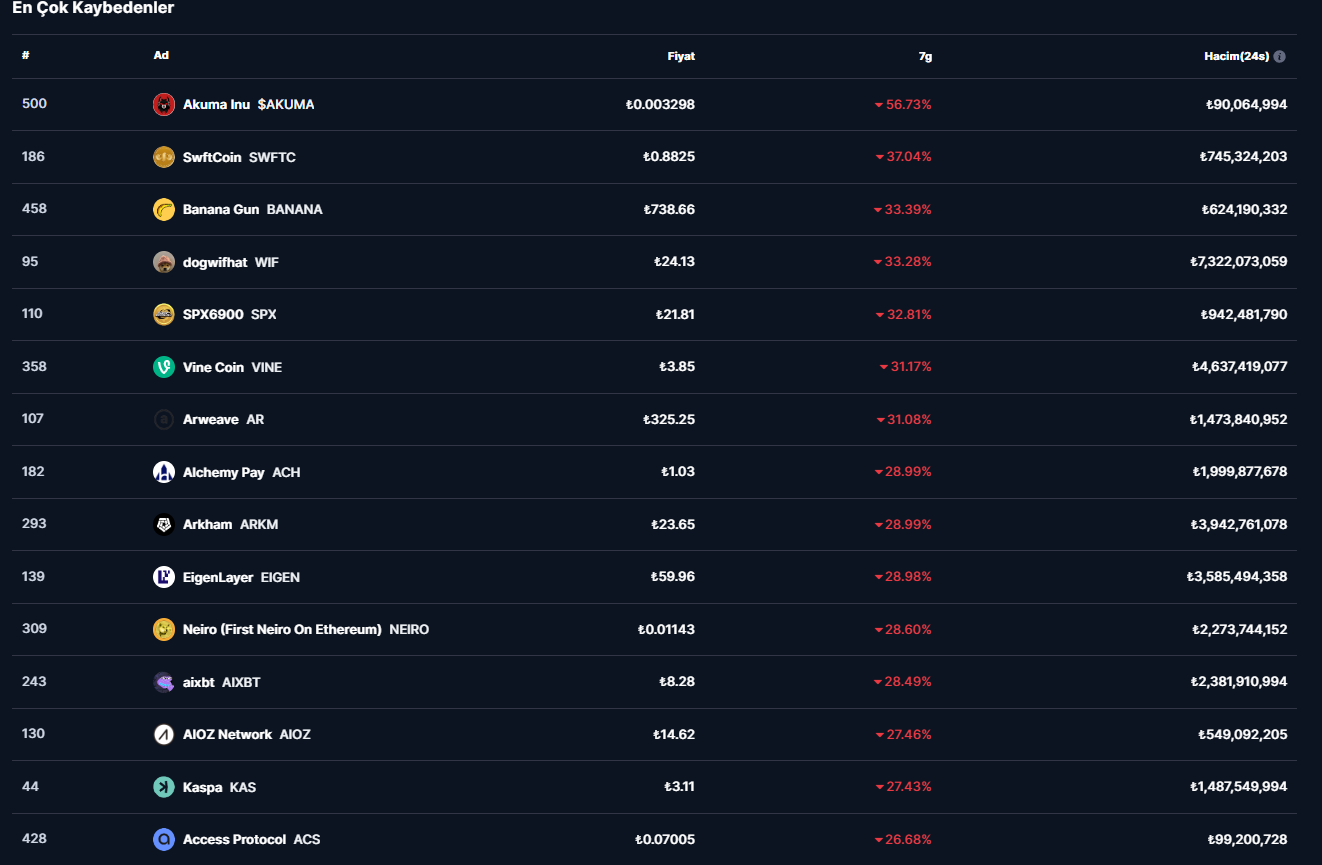Open the Arkham ARKM coin link
1322x865 pixels.
click(x=230, y=524)
